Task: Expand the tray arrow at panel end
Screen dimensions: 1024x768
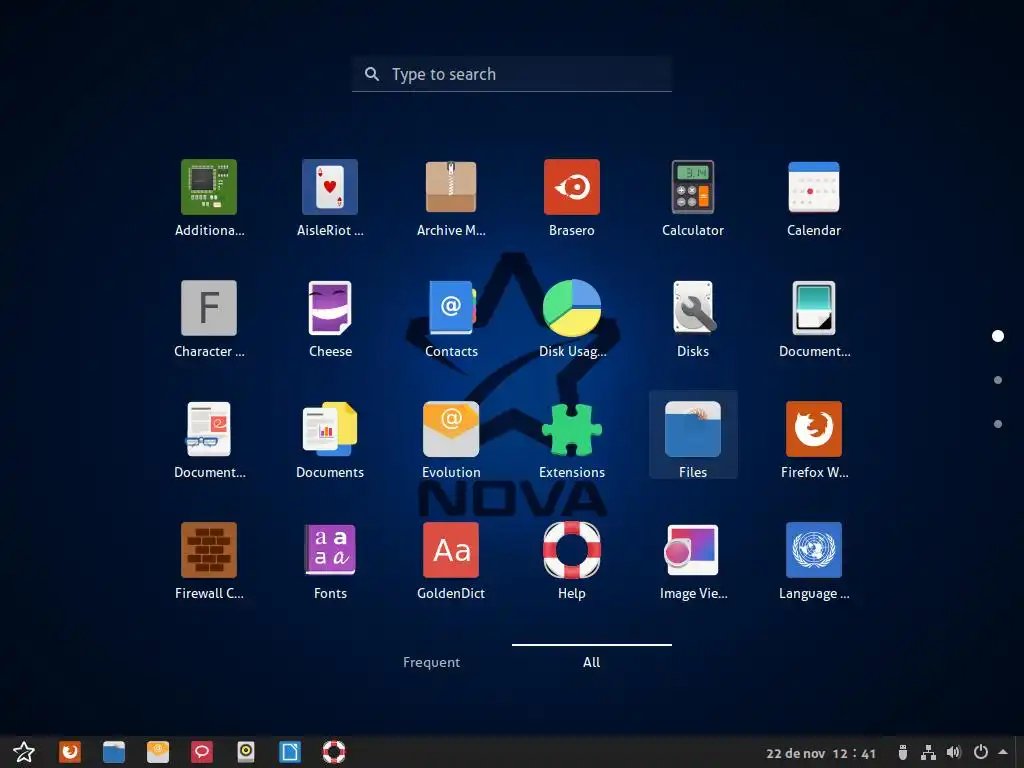Action: coord(1003,752)
